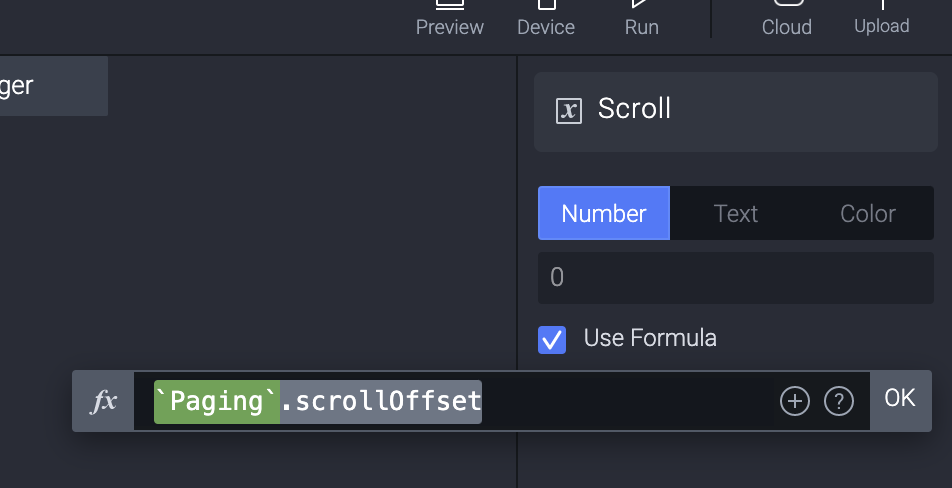Open the Cloud option in toolbar
The width and height of the screenshot is (952, 488).
[x=786, y=18]
